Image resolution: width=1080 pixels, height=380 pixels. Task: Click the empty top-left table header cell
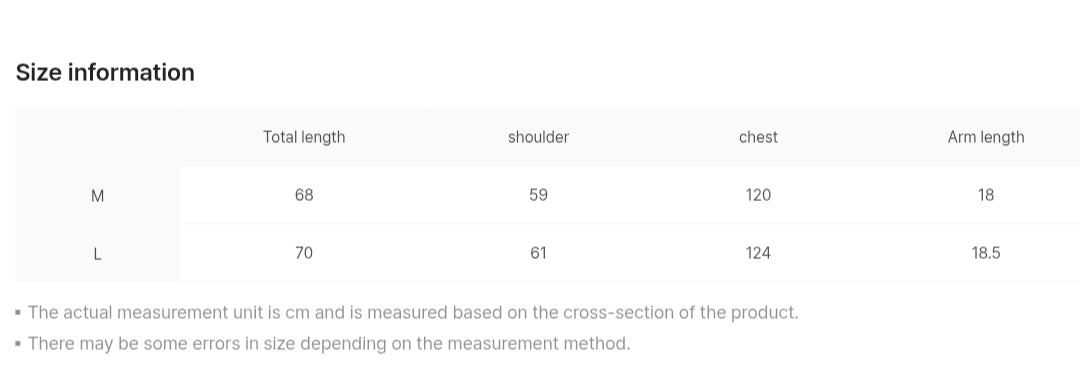point(97,137)
